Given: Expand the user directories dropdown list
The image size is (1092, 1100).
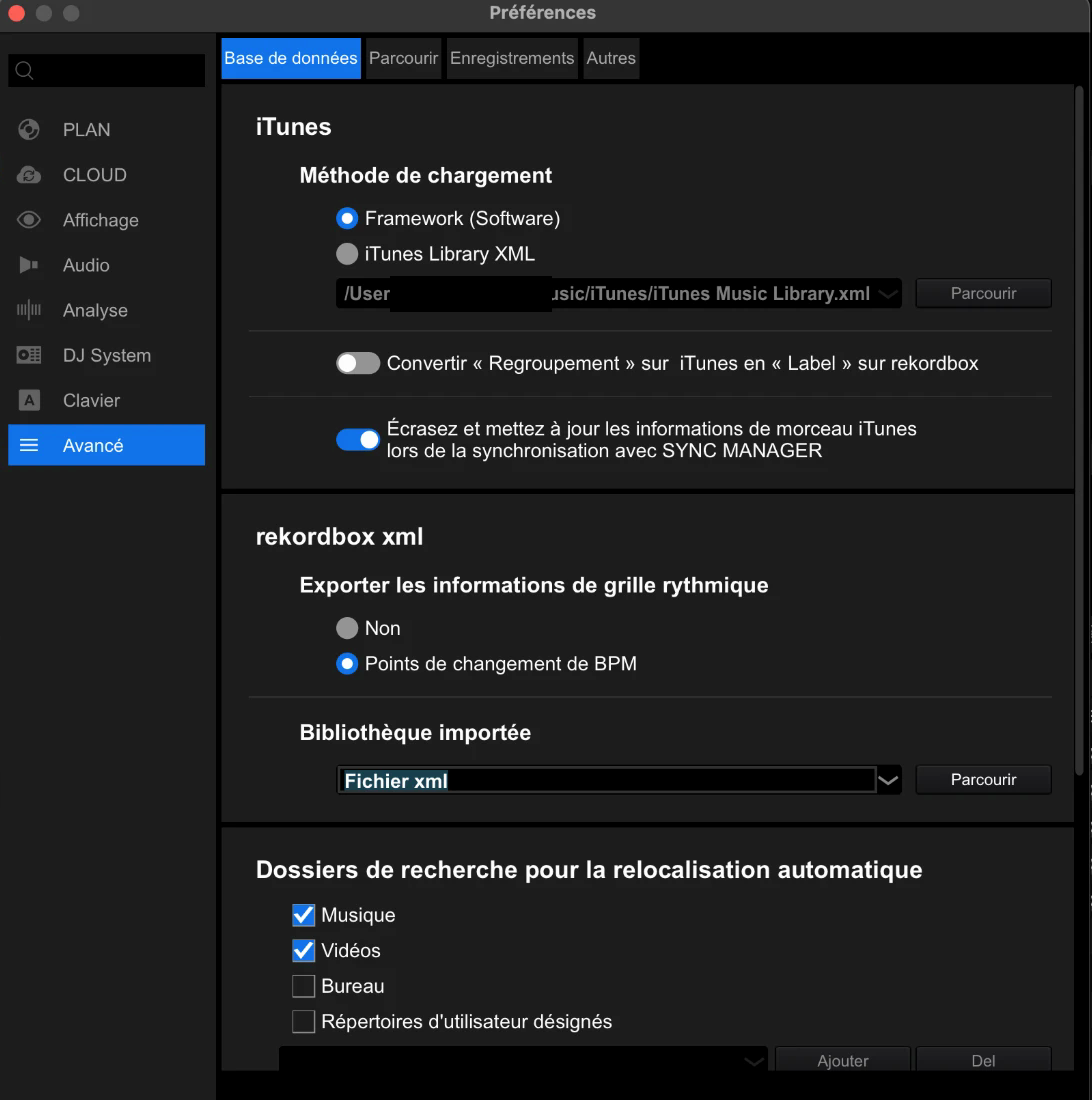Looking at the screenshot, I should (754, 1061).
